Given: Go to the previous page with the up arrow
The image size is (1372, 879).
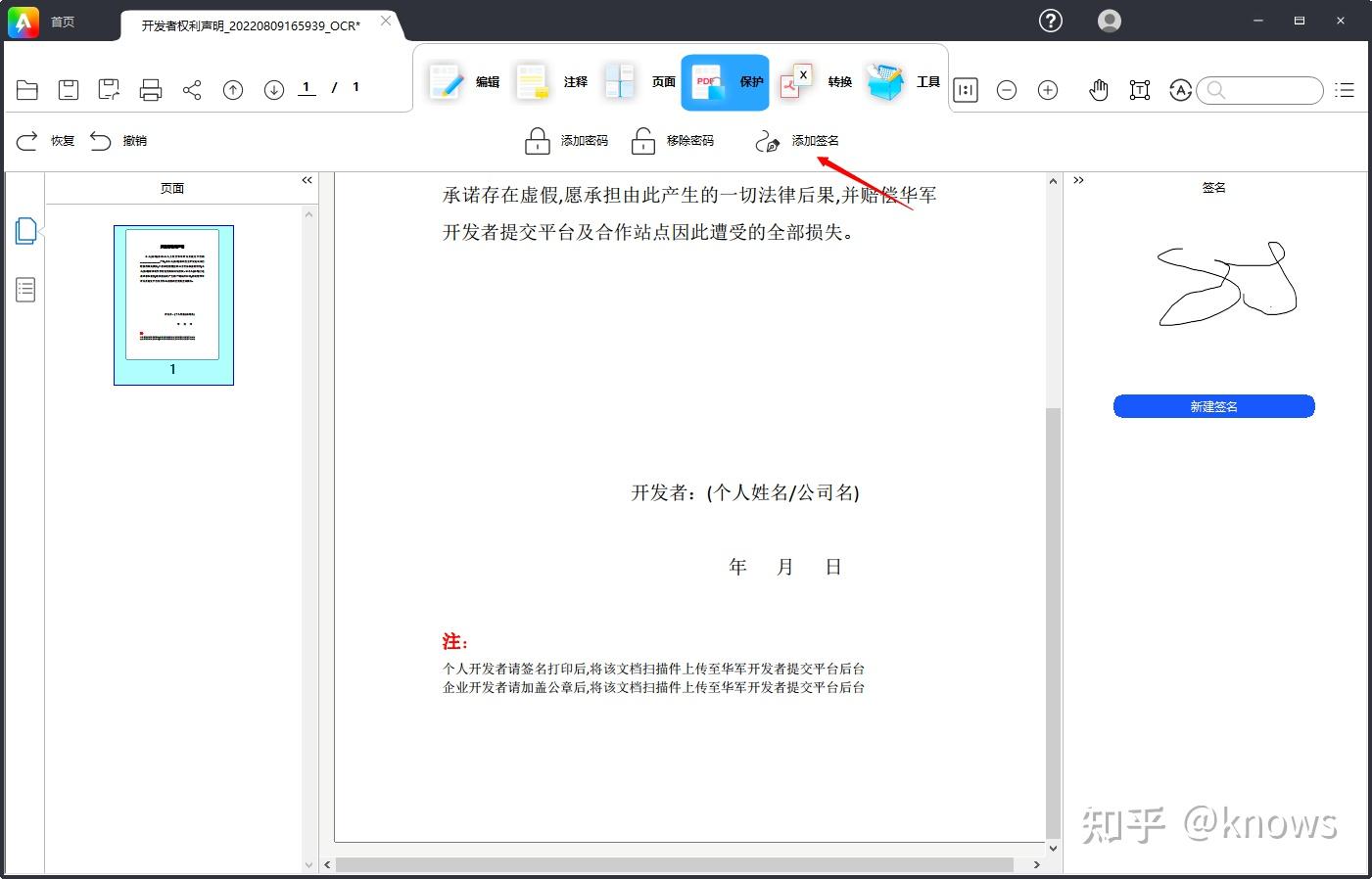Looking at the screenshot, I should coord(233,90).
